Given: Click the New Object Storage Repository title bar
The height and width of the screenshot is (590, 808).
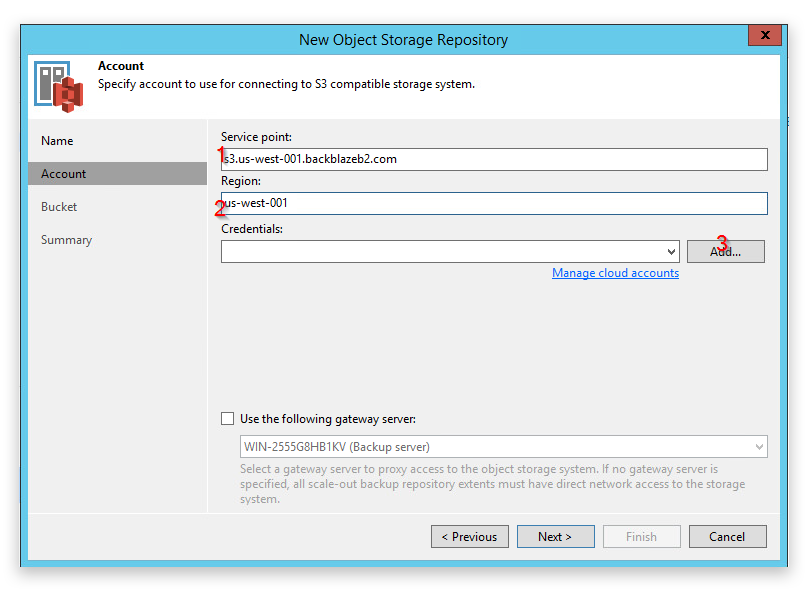Looking at the screenshot, I should click(x=403, y=40).
